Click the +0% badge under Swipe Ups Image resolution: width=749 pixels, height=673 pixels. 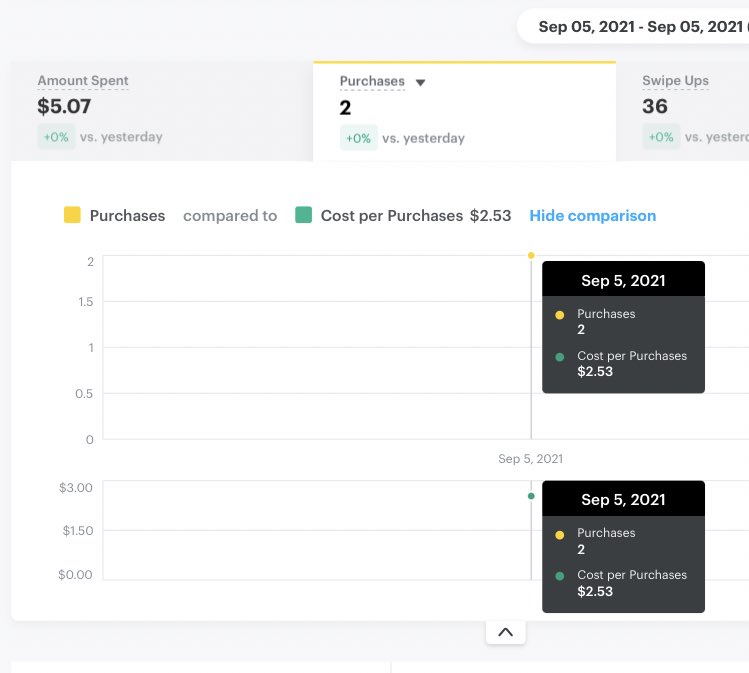pos(661,137)
